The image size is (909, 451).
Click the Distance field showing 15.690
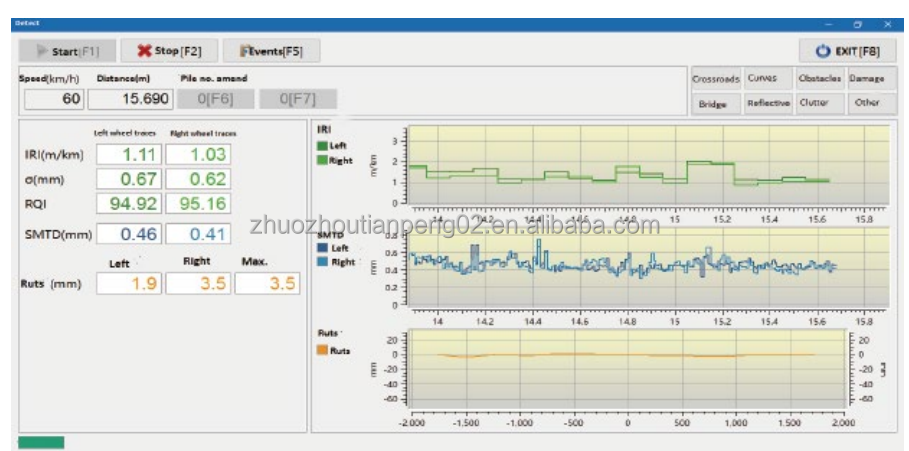[130, 99]
